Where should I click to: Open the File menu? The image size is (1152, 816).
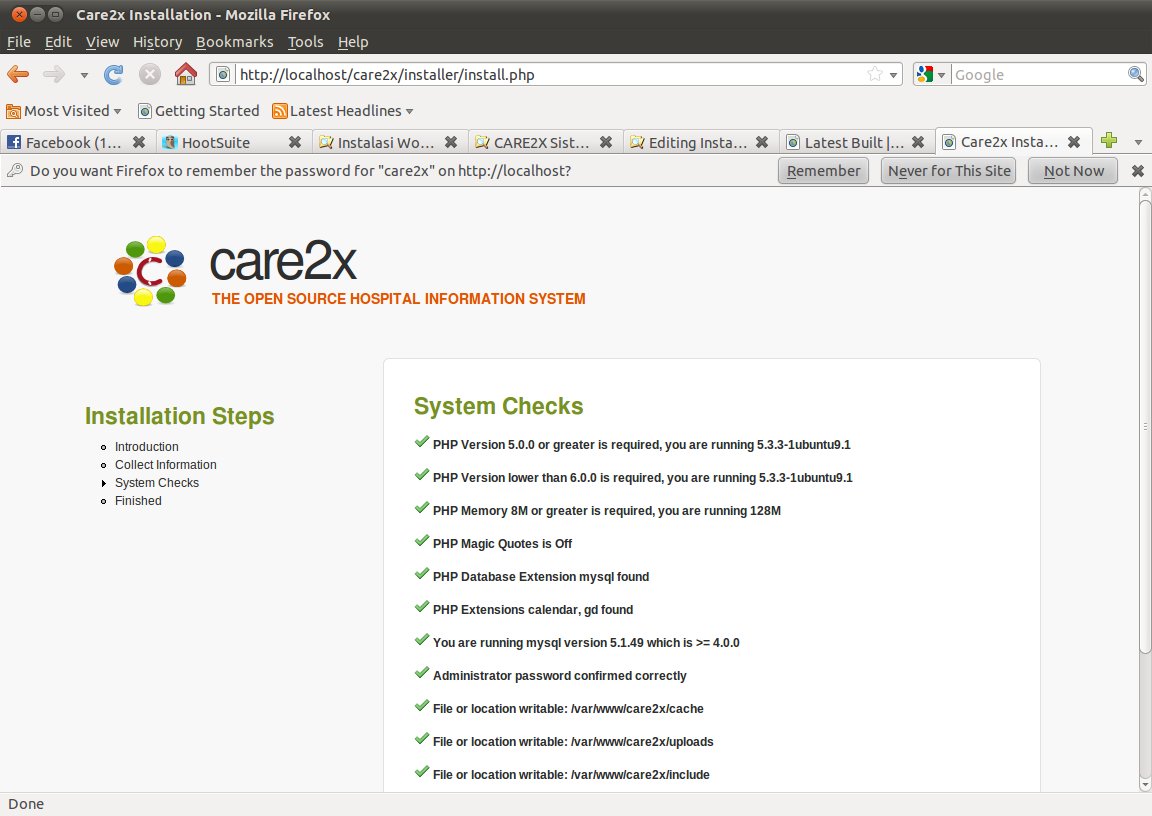coord(18,42)
